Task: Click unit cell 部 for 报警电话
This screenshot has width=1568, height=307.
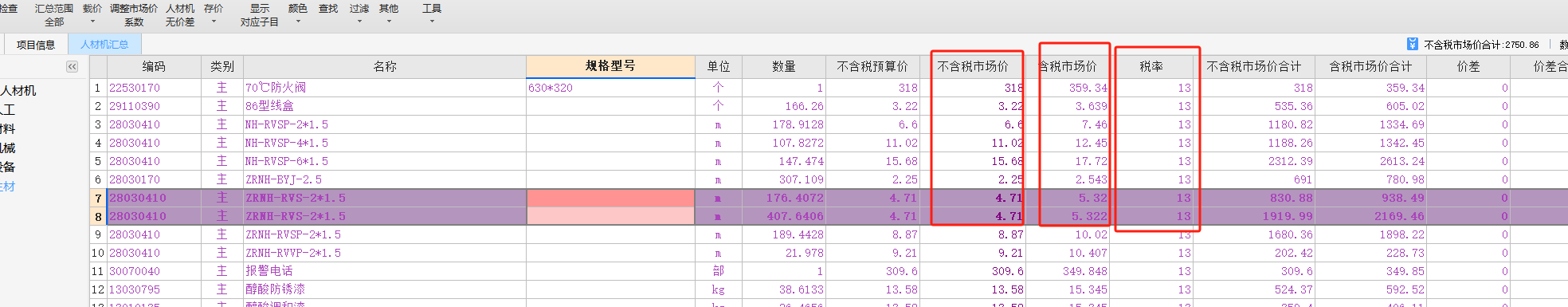Action: (719, 271)
